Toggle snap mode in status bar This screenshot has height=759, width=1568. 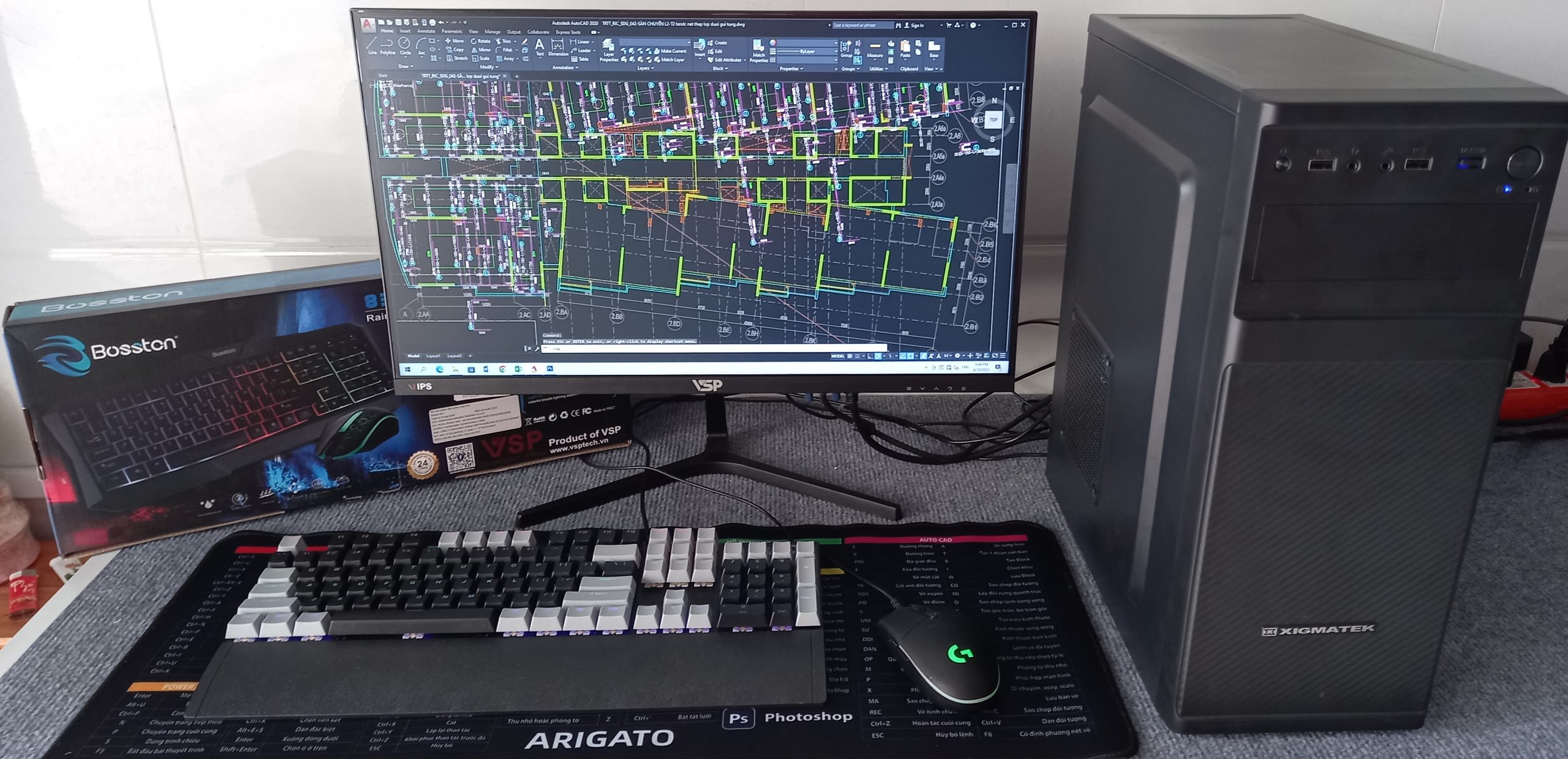click(858, 356)
